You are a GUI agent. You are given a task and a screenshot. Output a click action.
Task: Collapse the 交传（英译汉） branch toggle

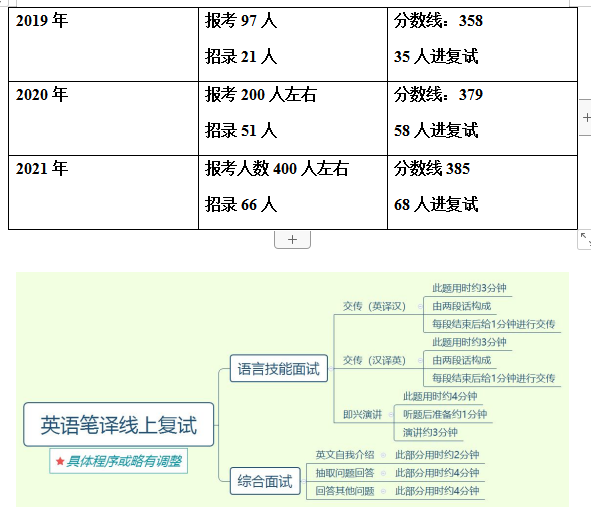(x=420, y=307)
